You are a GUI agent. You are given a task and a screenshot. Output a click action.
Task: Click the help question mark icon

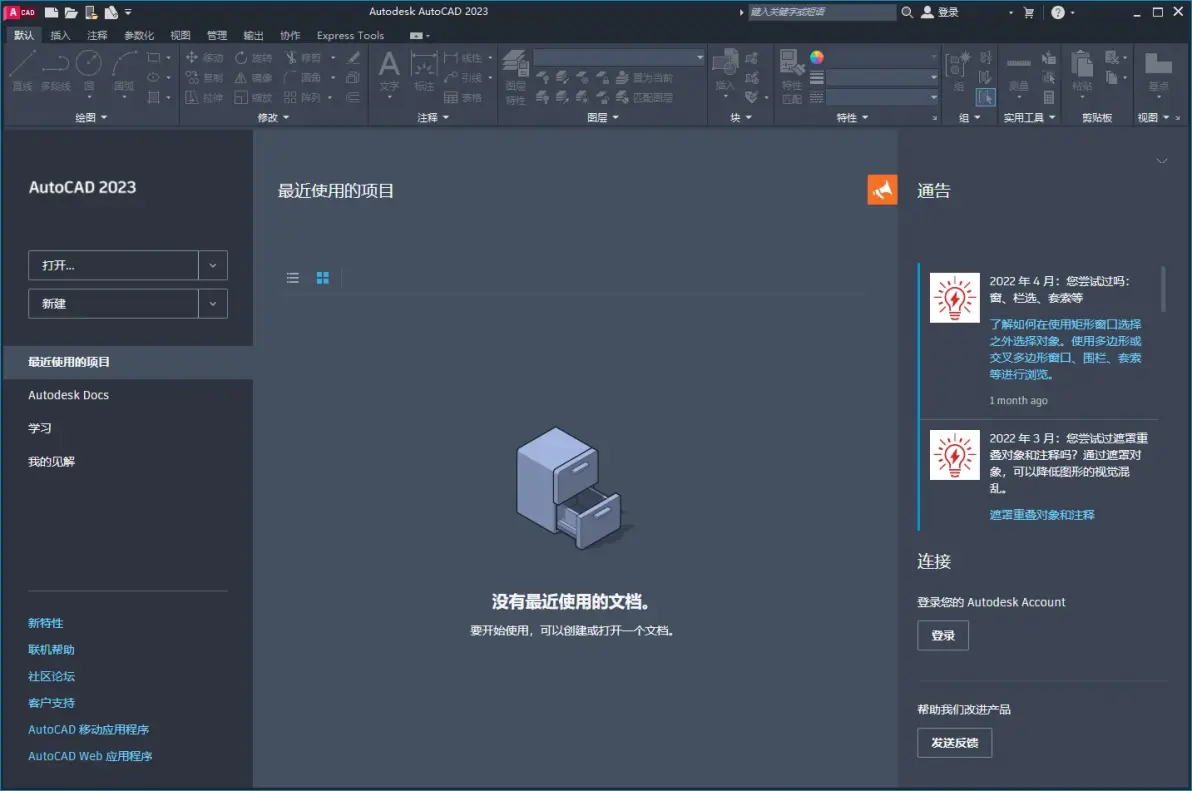click(1057, 12)
